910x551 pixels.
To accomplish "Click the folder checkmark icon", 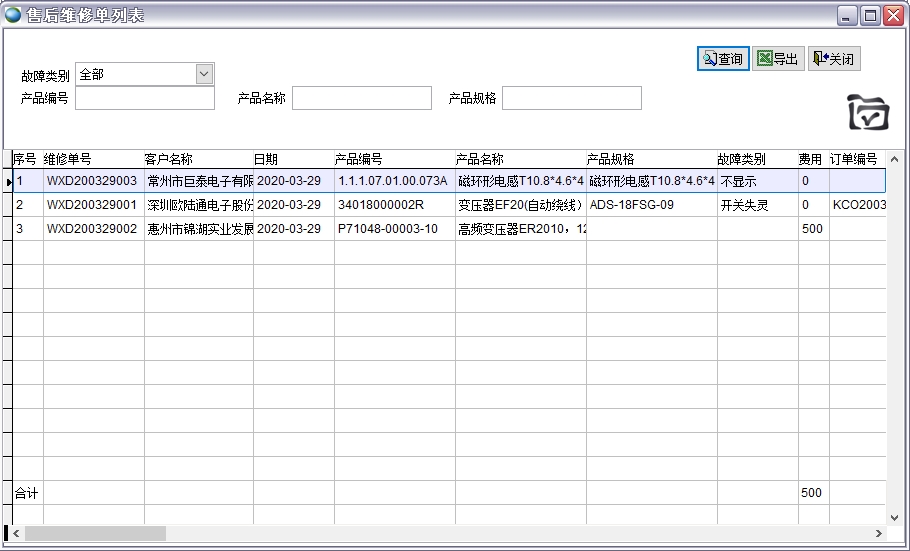I will coord(867,113).
